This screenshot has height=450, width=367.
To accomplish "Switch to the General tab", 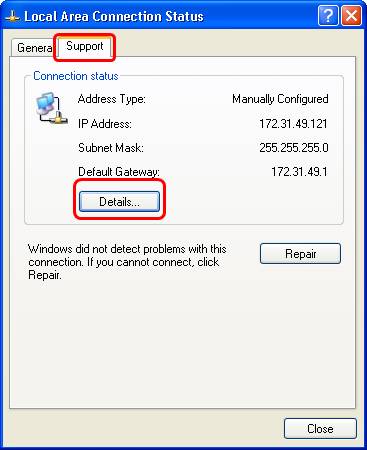I will [x=35, y=48].
